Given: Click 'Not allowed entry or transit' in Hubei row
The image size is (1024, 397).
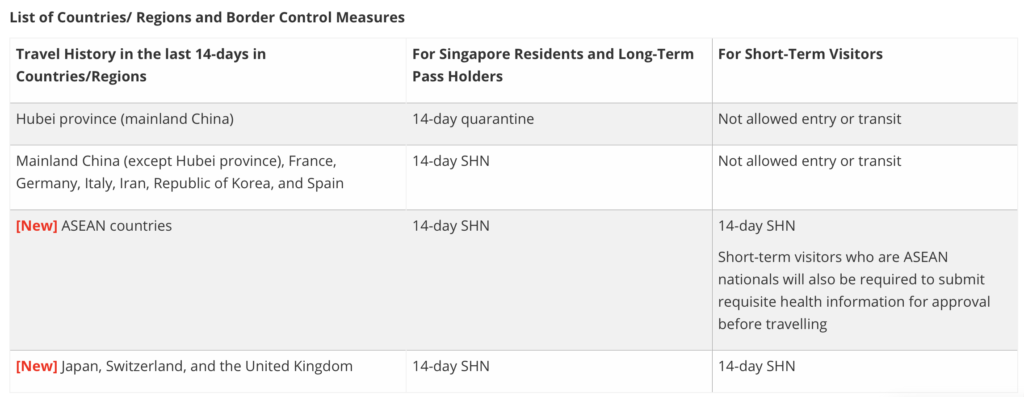Looking at the screenshot, I should pos(809,119).
